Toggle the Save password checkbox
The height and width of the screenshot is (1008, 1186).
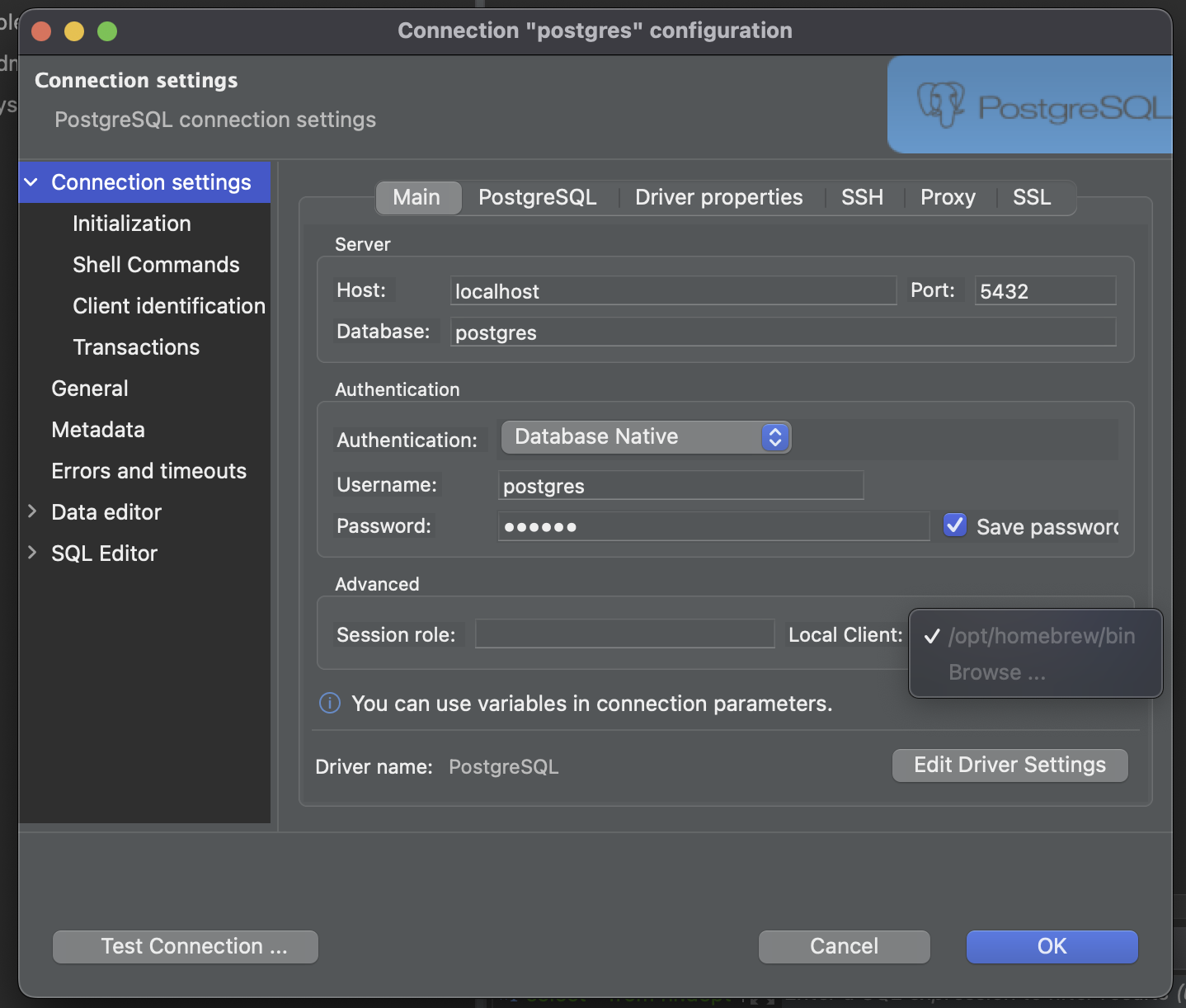pos(955,525)
